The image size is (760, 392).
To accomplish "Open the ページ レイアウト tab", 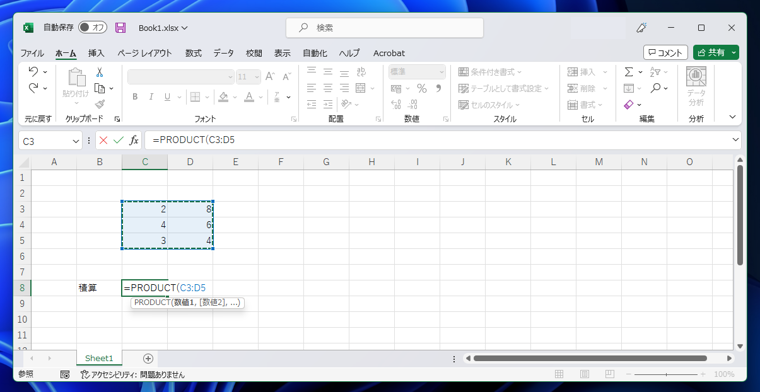I will [144, 53].
